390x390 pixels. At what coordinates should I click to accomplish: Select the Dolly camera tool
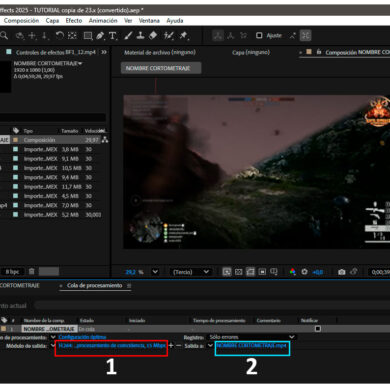tap(45, 36)
